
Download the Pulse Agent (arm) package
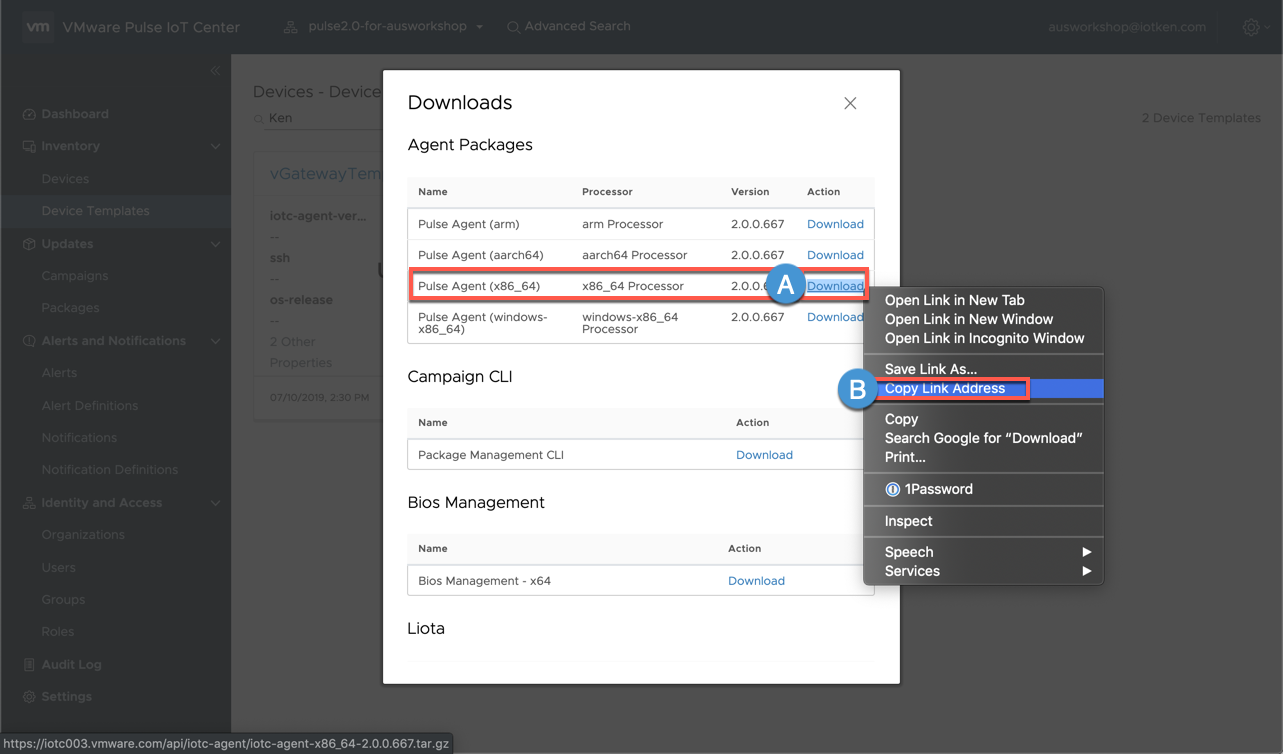[835, 224]
